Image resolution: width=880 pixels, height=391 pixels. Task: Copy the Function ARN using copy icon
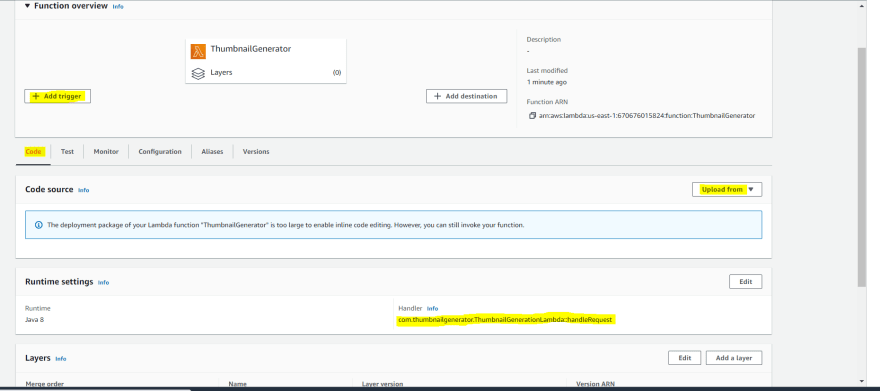click(x=532, y=116)
